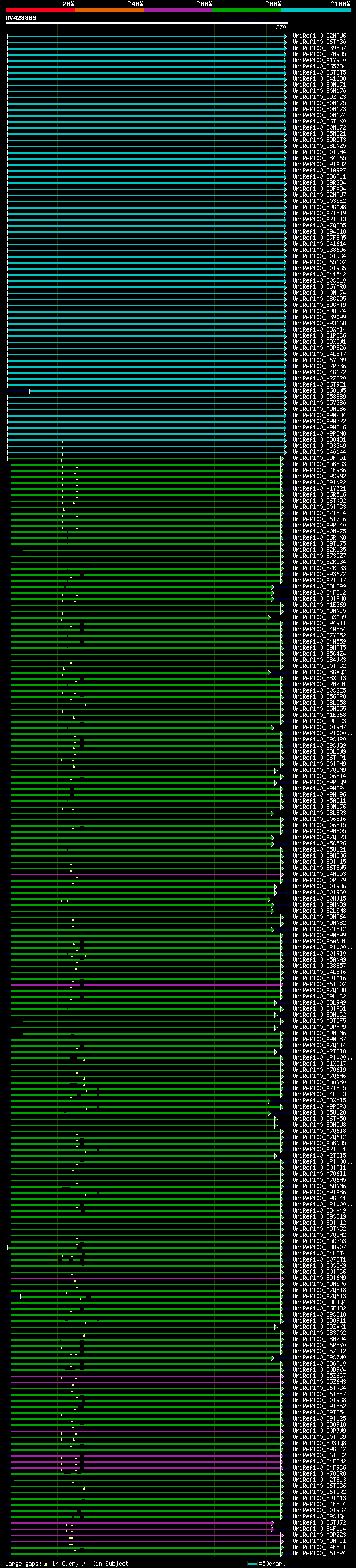Select hit label UniRef100_Q7Y252
The width and height of the screenshot is (356, 1568).
click(x=319, y=635)
